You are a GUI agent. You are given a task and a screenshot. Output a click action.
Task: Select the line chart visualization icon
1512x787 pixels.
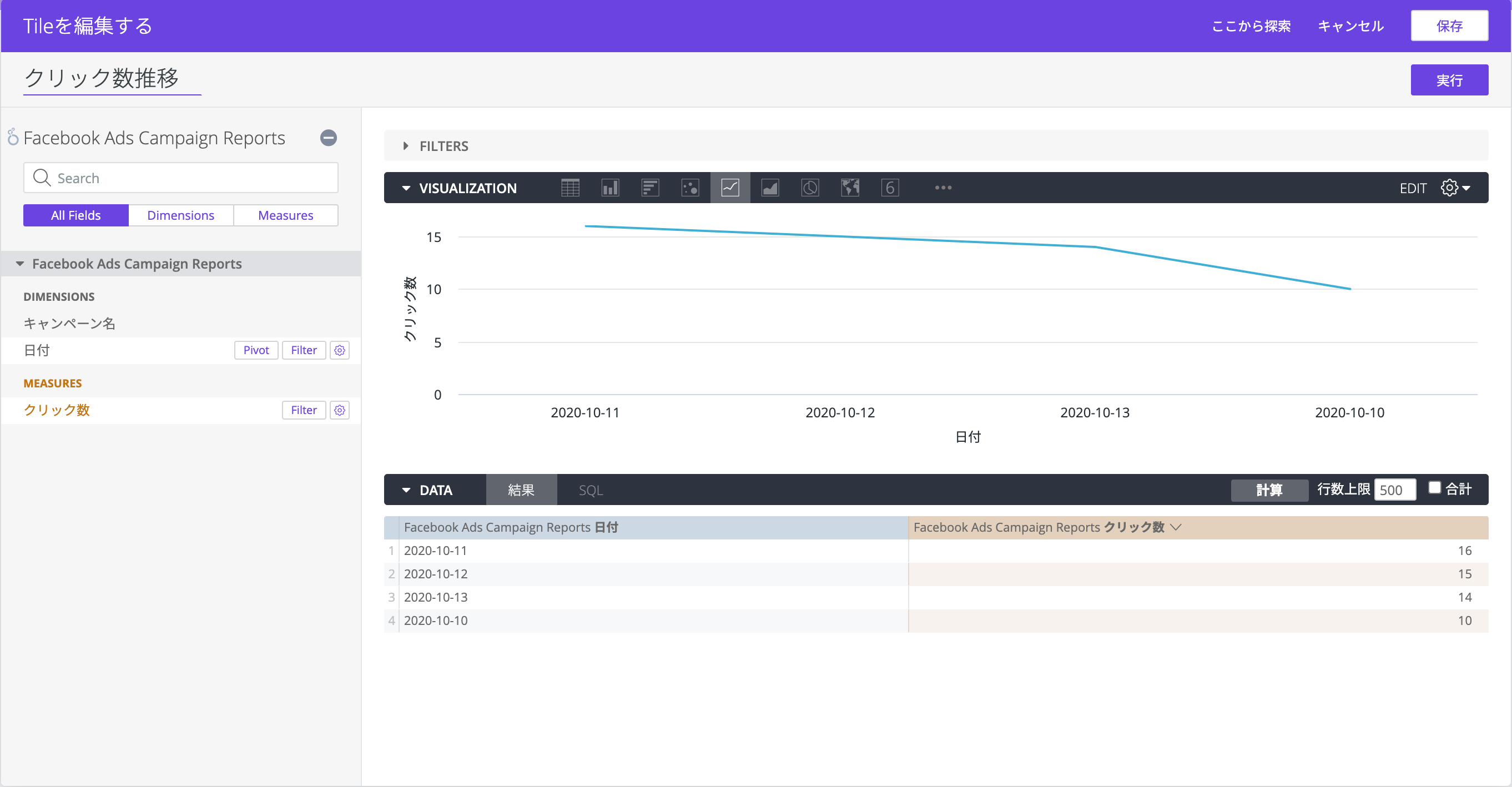click(x=729, y=188)
